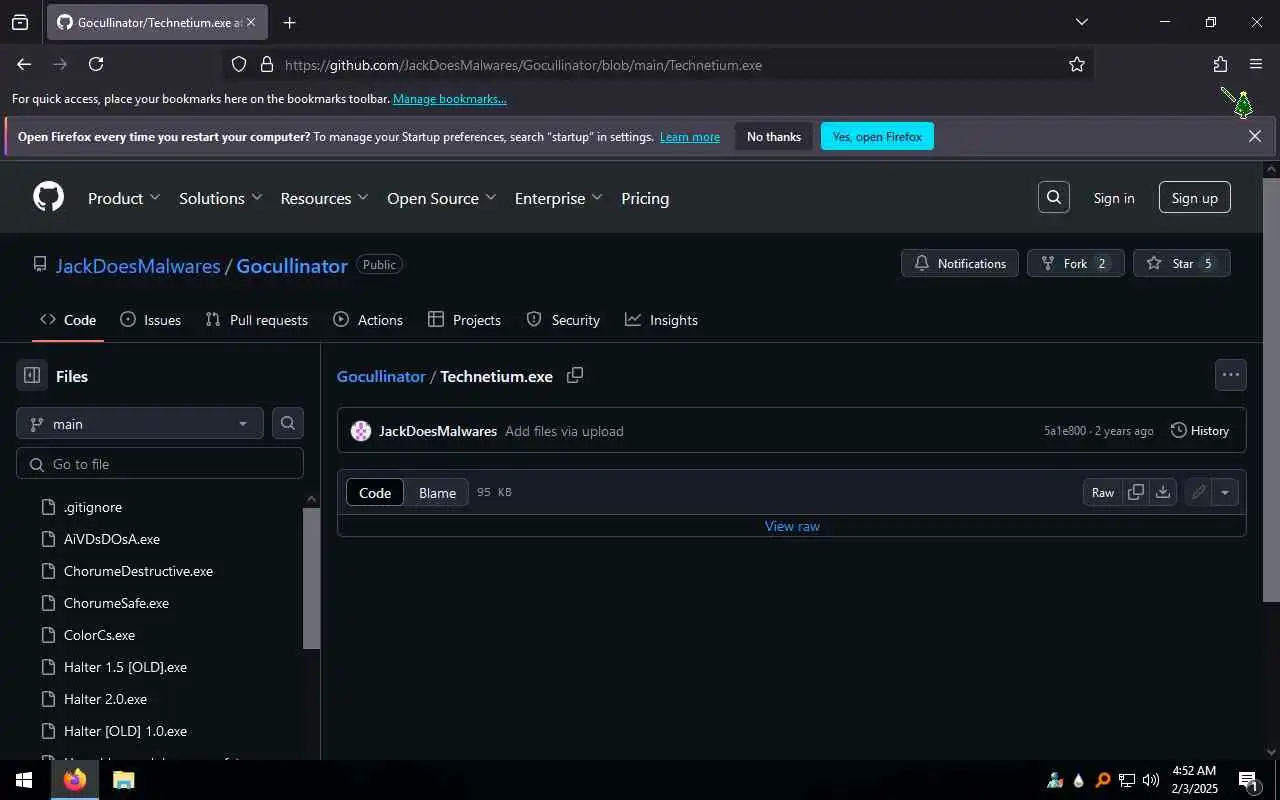The height and width of the screenshot is (800, 1280).
Task: Click the Manage bookmarks link
Action: pyautogui.click(x=450, y=99)
